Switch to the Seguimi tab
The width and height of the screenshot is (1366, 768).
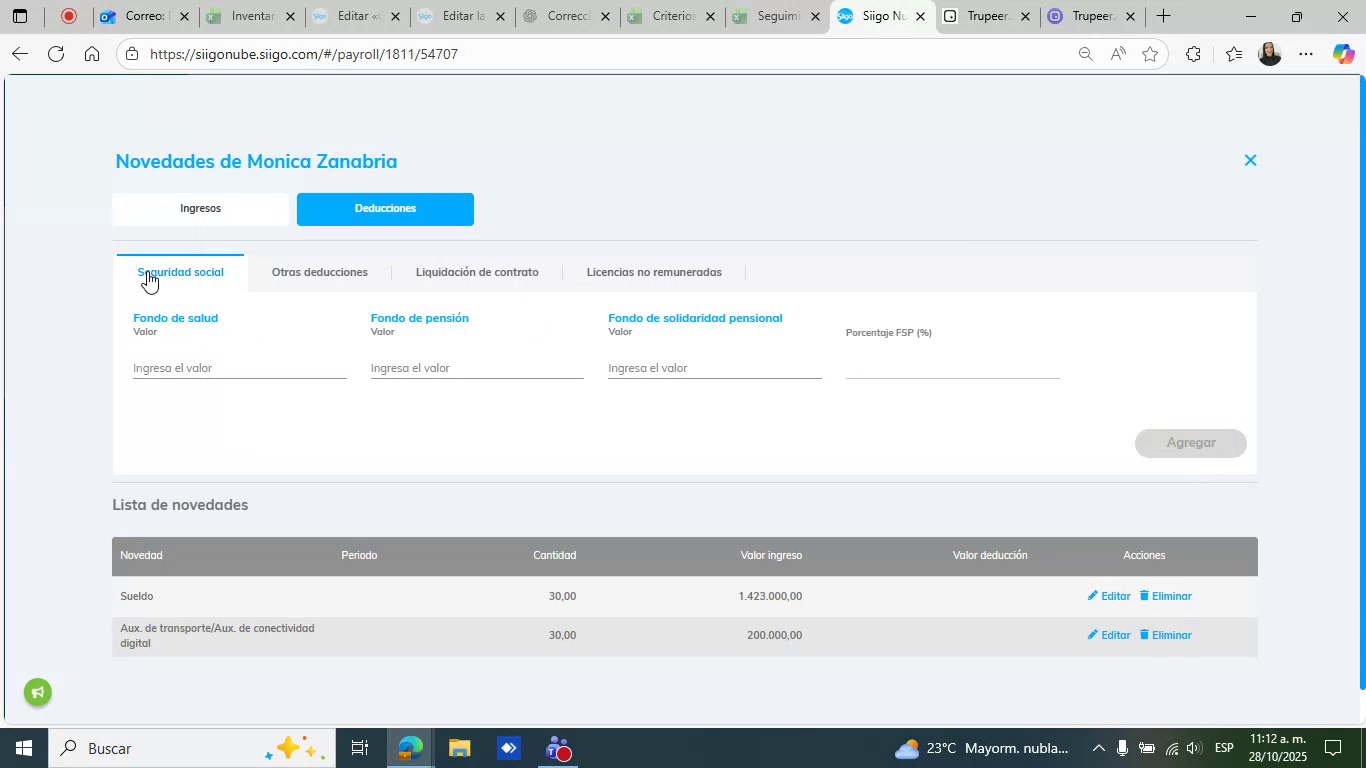click(776, 16)
